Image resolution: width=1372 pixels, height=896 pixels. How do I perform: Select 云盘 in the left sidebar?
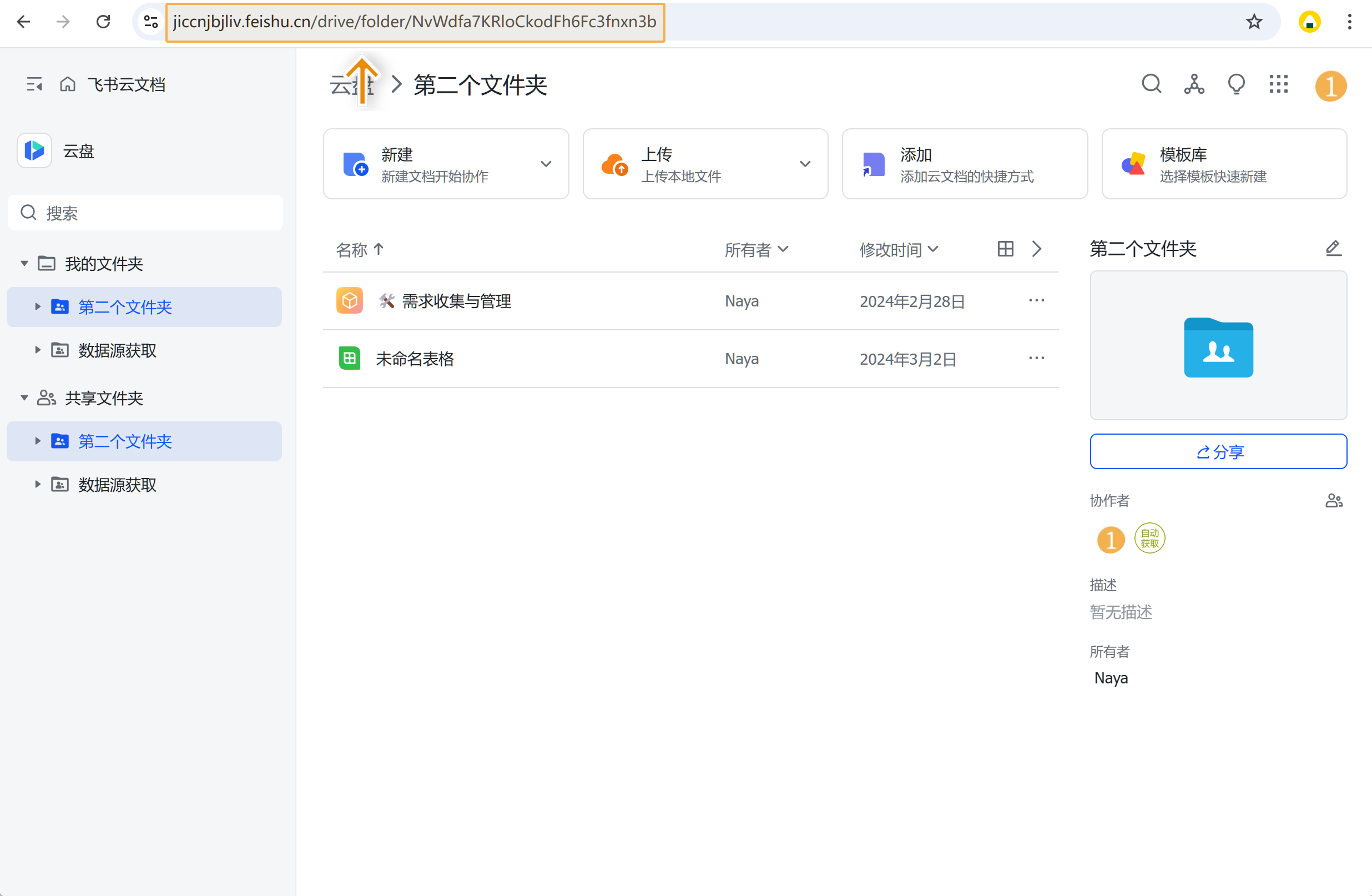(x=78, y=150)
